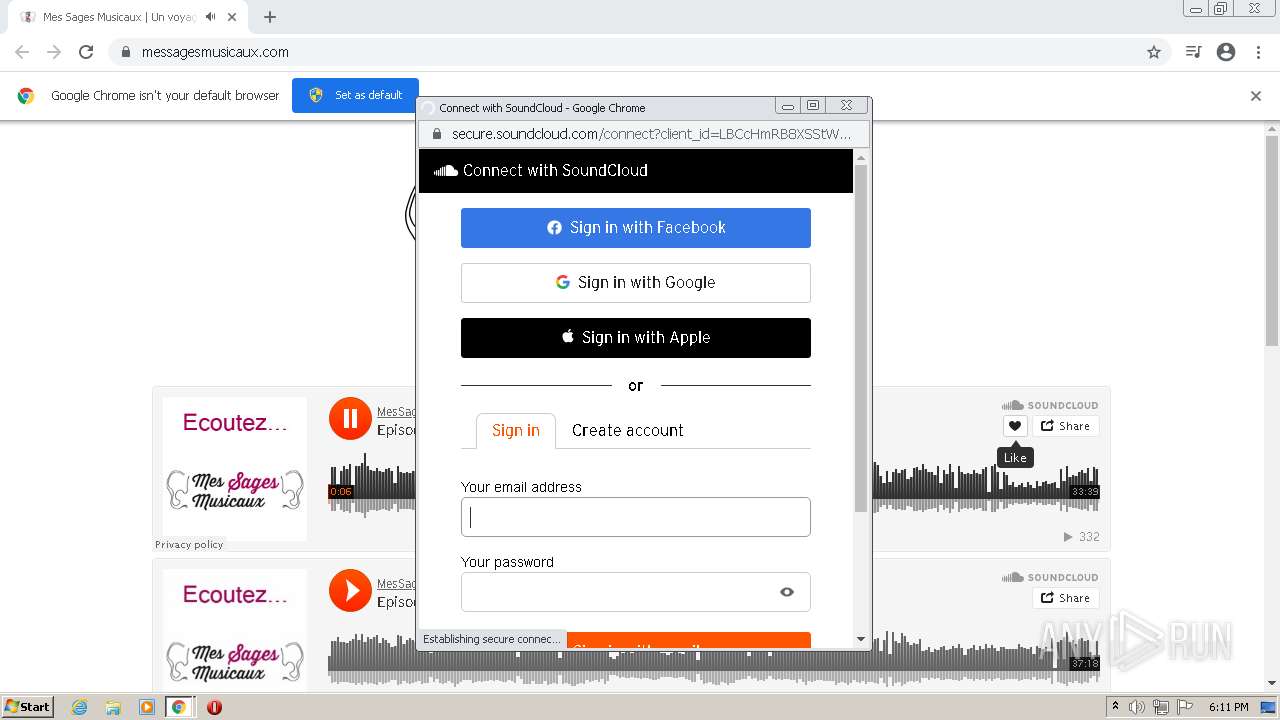Toggle password visibility eye icon
This screenshot has height=720, width=1280.
[787, 592]
